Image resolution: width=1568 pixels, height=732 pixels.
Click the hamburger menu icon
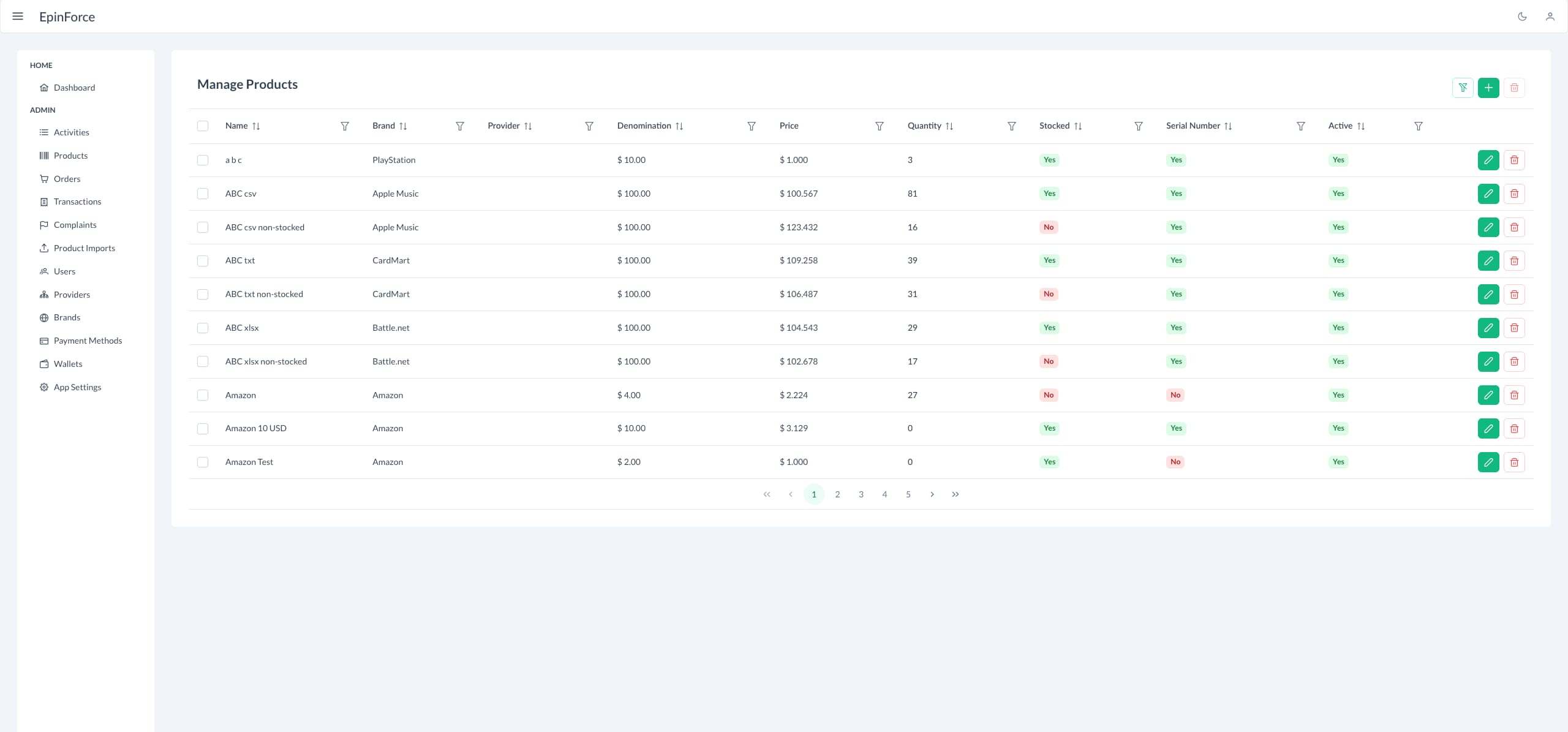(18, 17)
